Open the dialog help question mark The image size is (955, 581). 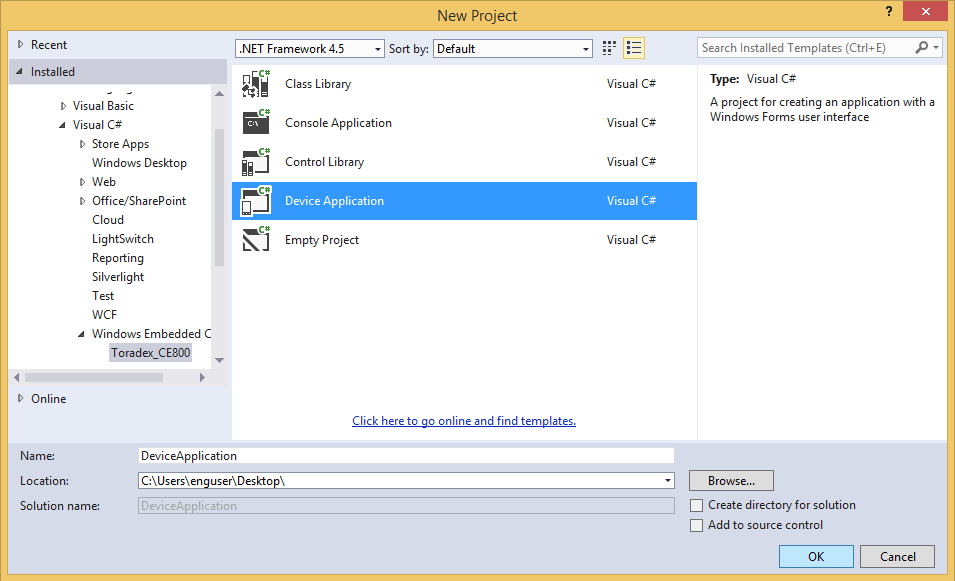[x=889, y=13]
